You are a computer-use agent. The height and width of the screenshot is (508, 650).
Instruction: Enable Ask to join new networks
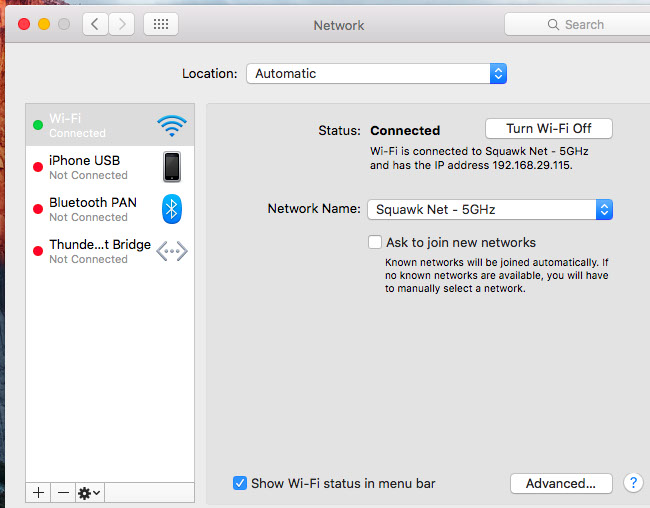(x=375, y=242)
